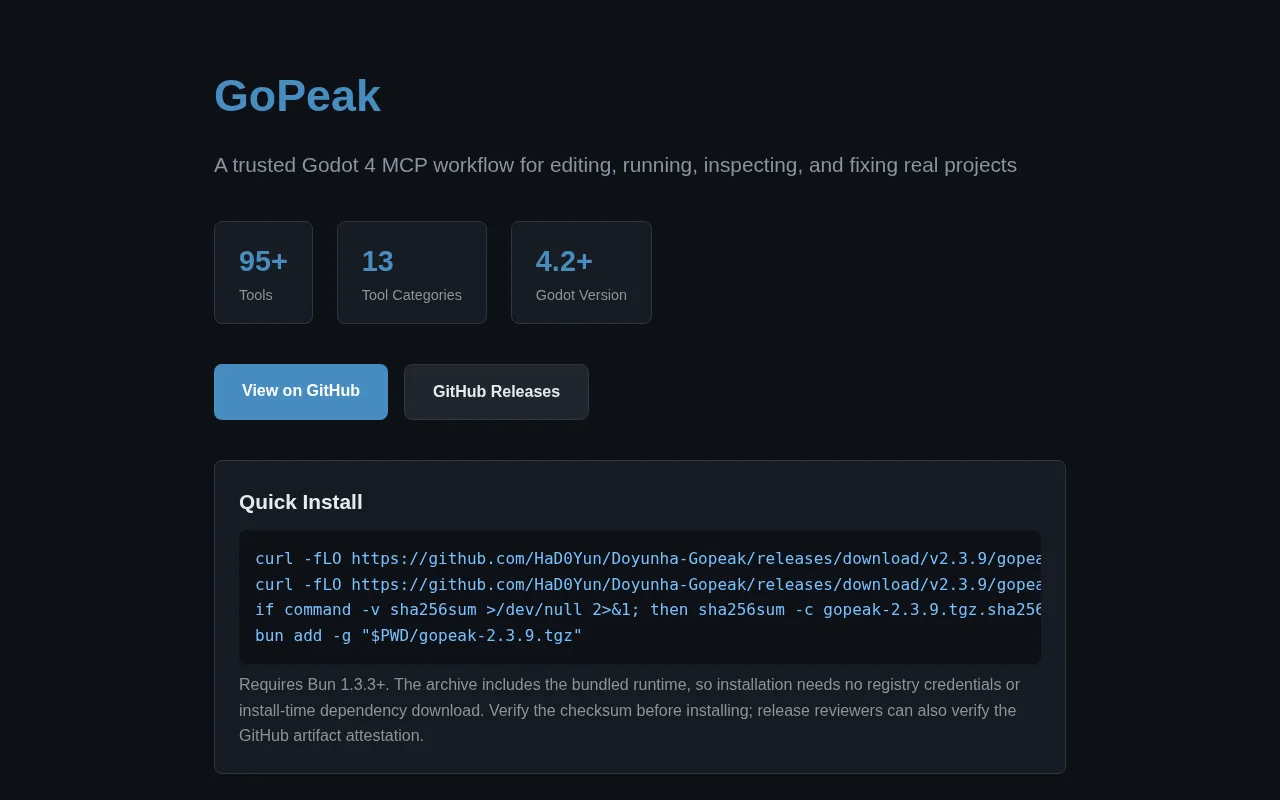Open the View on GitHub button

pos(301,392)
